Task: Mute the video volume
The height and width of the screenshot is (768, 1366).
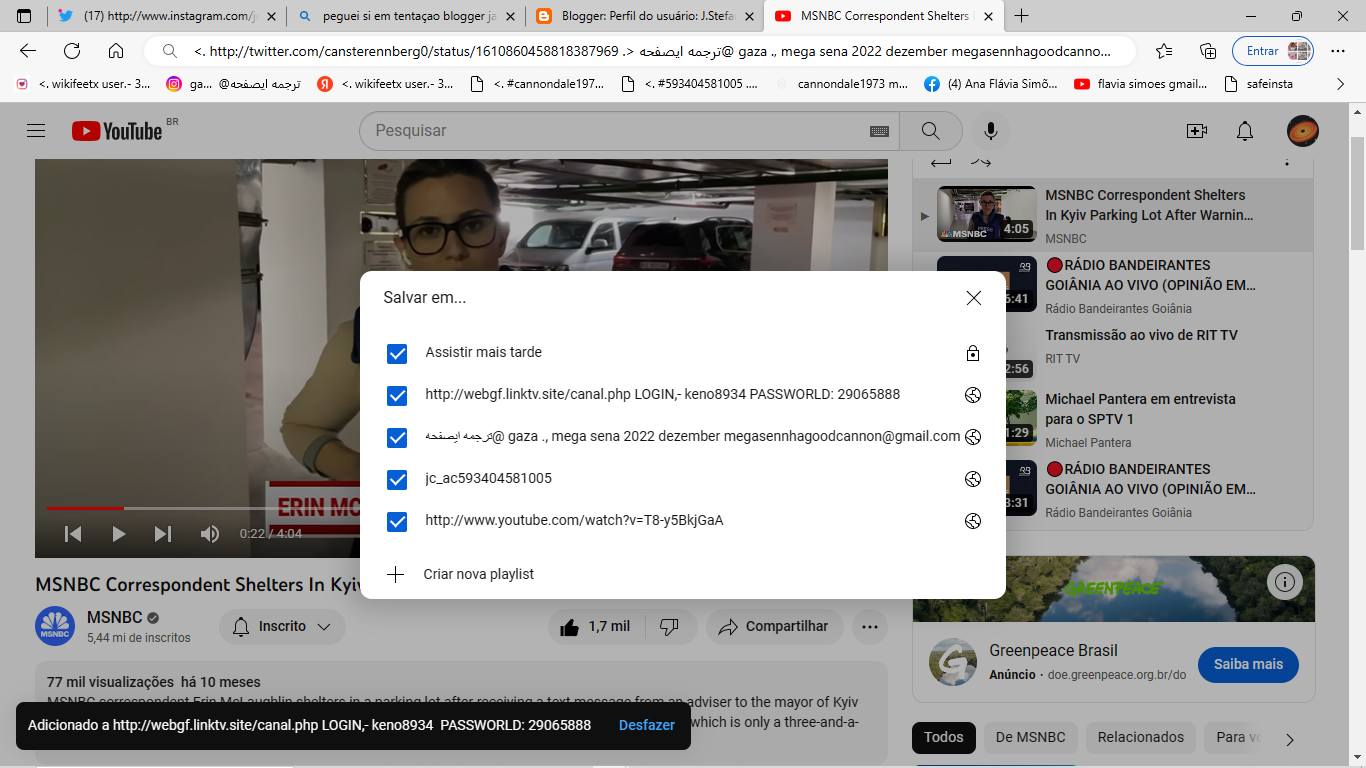Action: 209,534
